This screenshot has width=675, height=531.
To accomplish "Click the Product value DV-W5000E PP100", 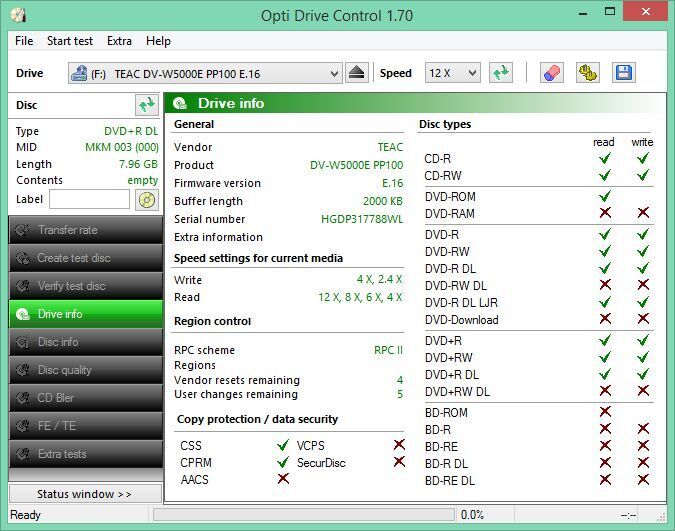I will [356, 165].
